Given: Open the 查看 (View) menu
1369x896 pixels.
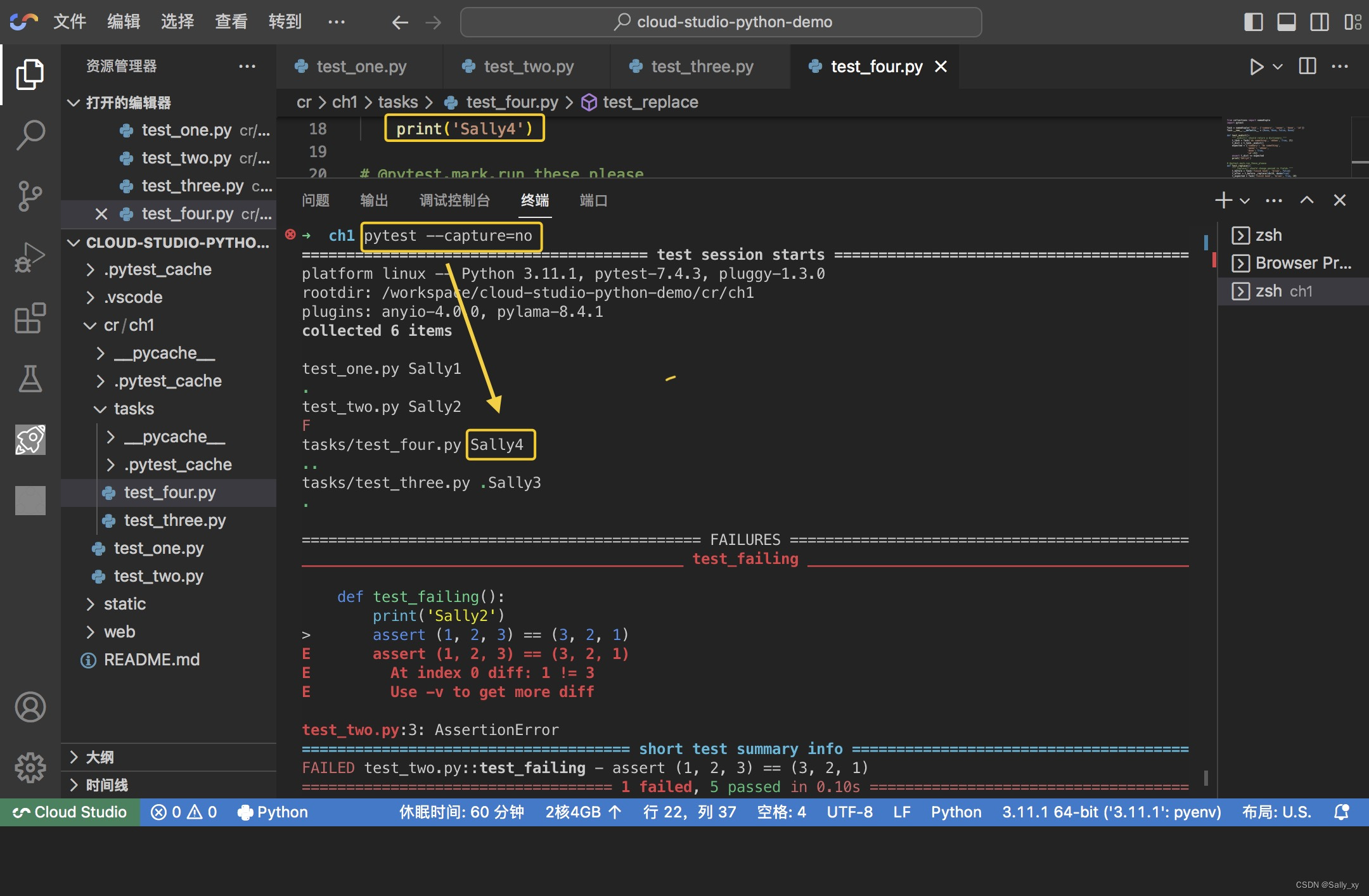Looking at the screenshot, I should tap(231, 22).
